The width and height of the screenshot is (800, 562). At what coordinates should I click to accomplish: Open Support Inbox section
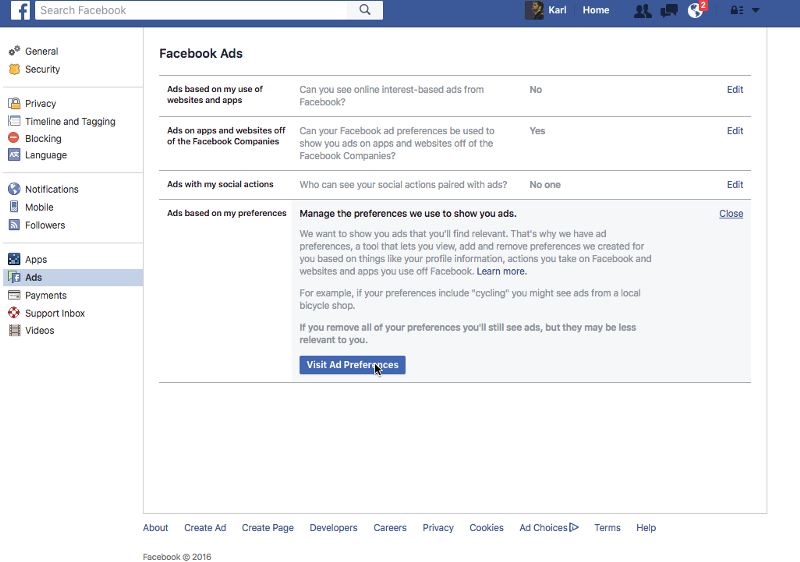(x=55, y=313)
